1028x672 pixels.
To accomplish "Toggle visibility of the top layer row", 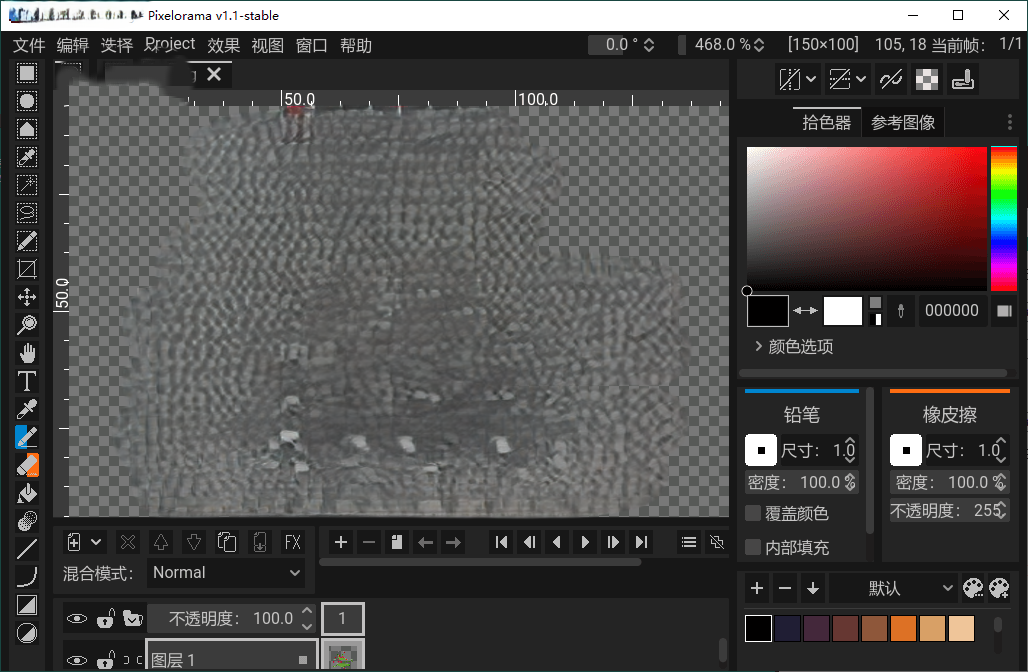I will point(77,618).
